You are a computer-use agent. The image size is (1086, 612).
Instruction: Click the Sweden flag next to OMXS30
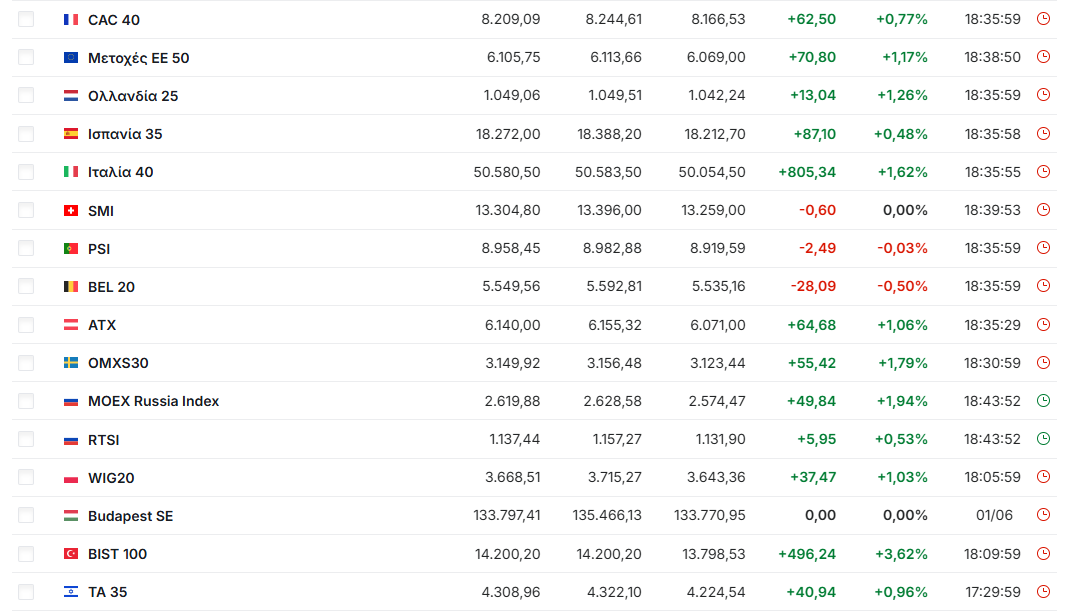71,363
